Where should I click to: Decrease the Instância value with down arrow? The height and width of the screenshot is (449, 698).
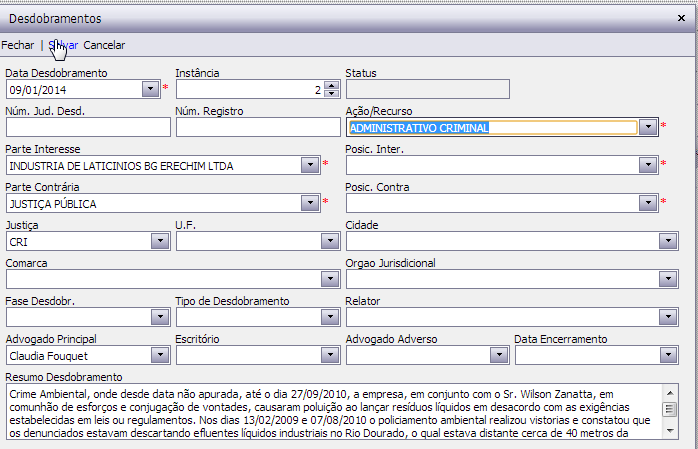point(332,93)
